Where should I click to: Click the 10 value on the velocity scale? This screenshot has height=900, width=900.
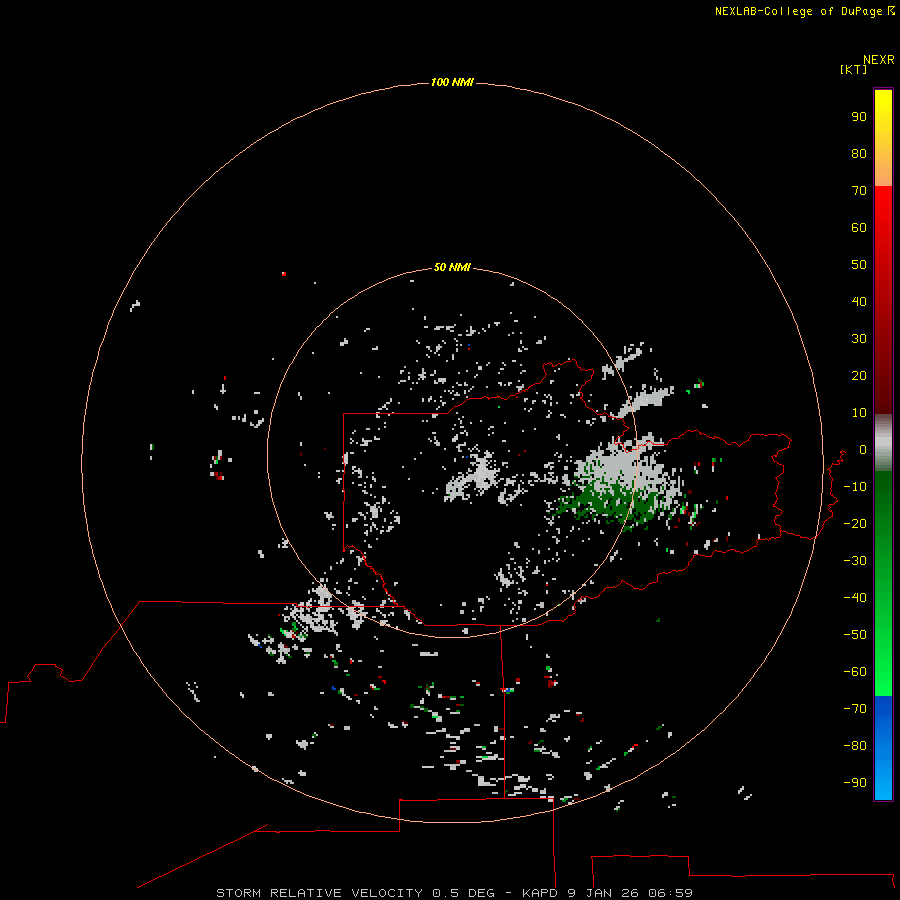point(859,413)
